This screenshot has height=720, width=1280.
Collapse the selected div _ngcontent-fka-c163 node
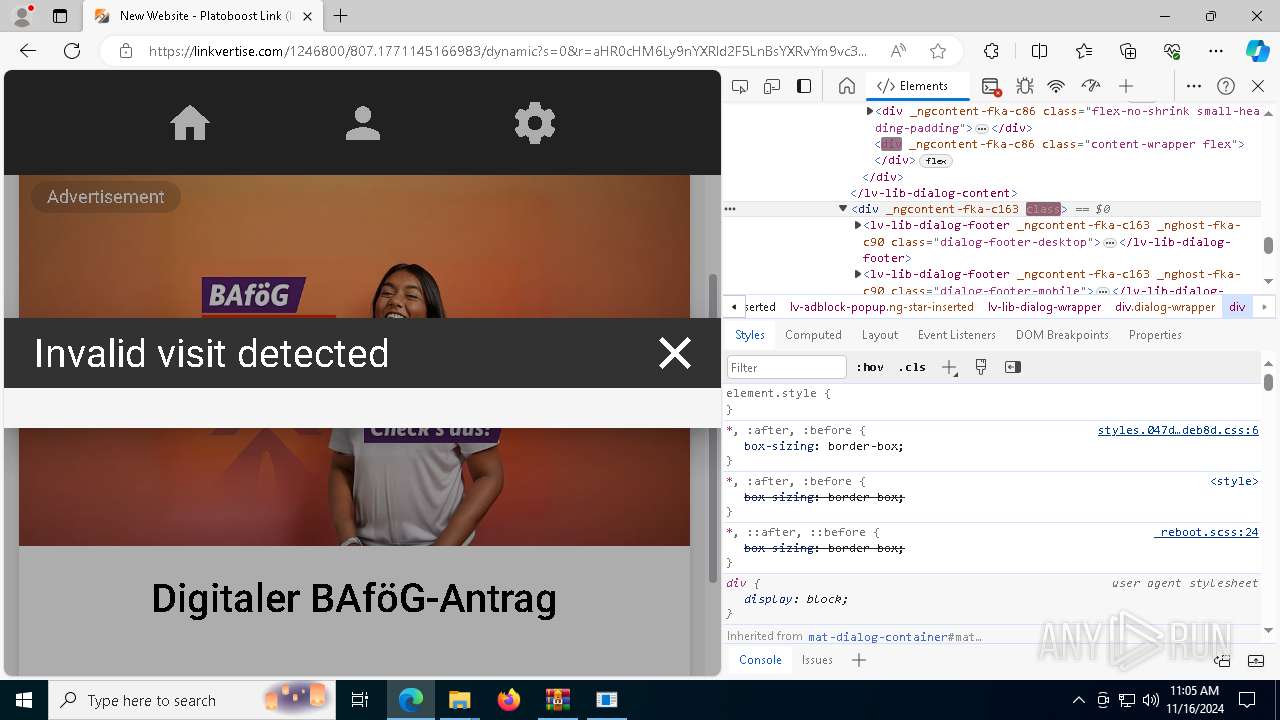click(843, 209)
